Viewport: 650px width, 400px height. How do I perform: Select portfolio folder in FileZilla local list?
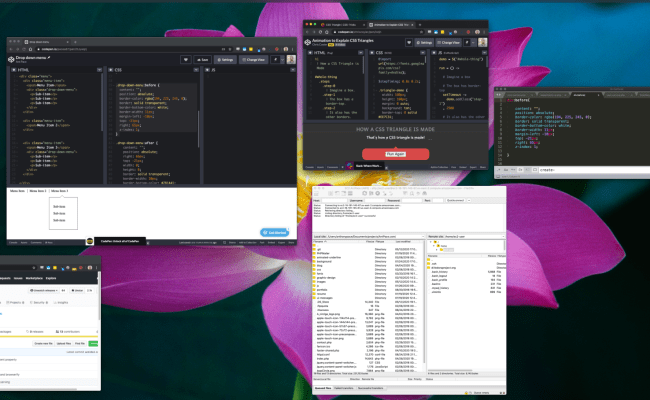(x=322, y=290)
